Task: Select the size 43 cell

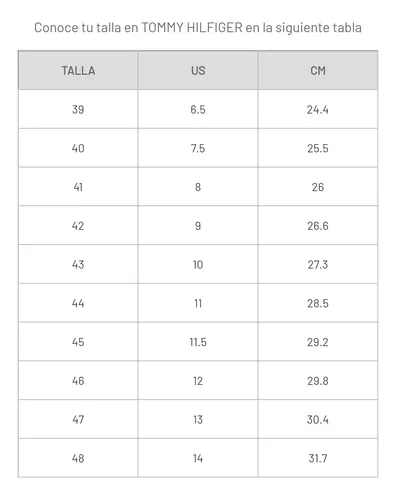Action: (x=78, y=264)
